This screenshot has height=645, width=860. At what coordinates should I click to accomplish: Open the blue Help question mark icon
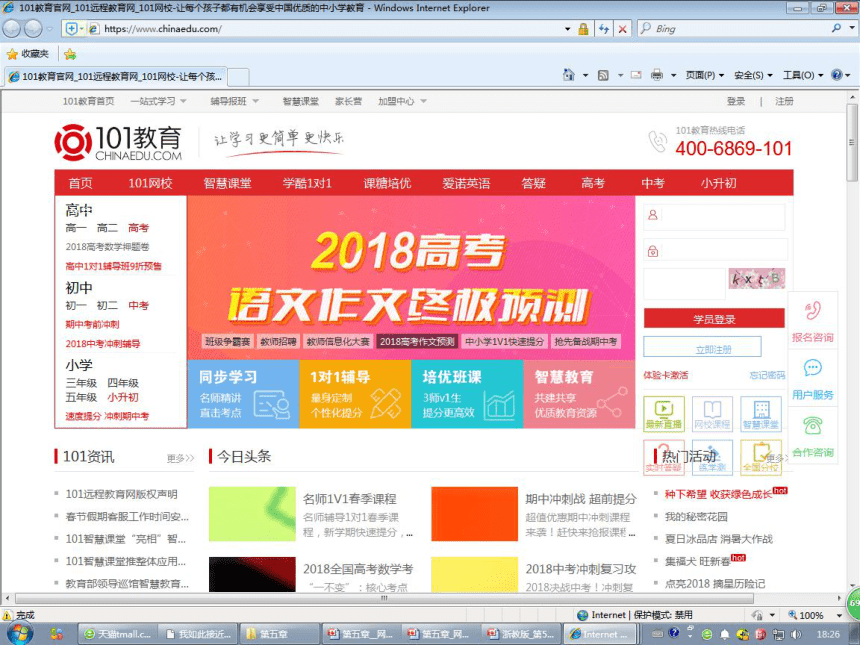[x=836, y=75]
